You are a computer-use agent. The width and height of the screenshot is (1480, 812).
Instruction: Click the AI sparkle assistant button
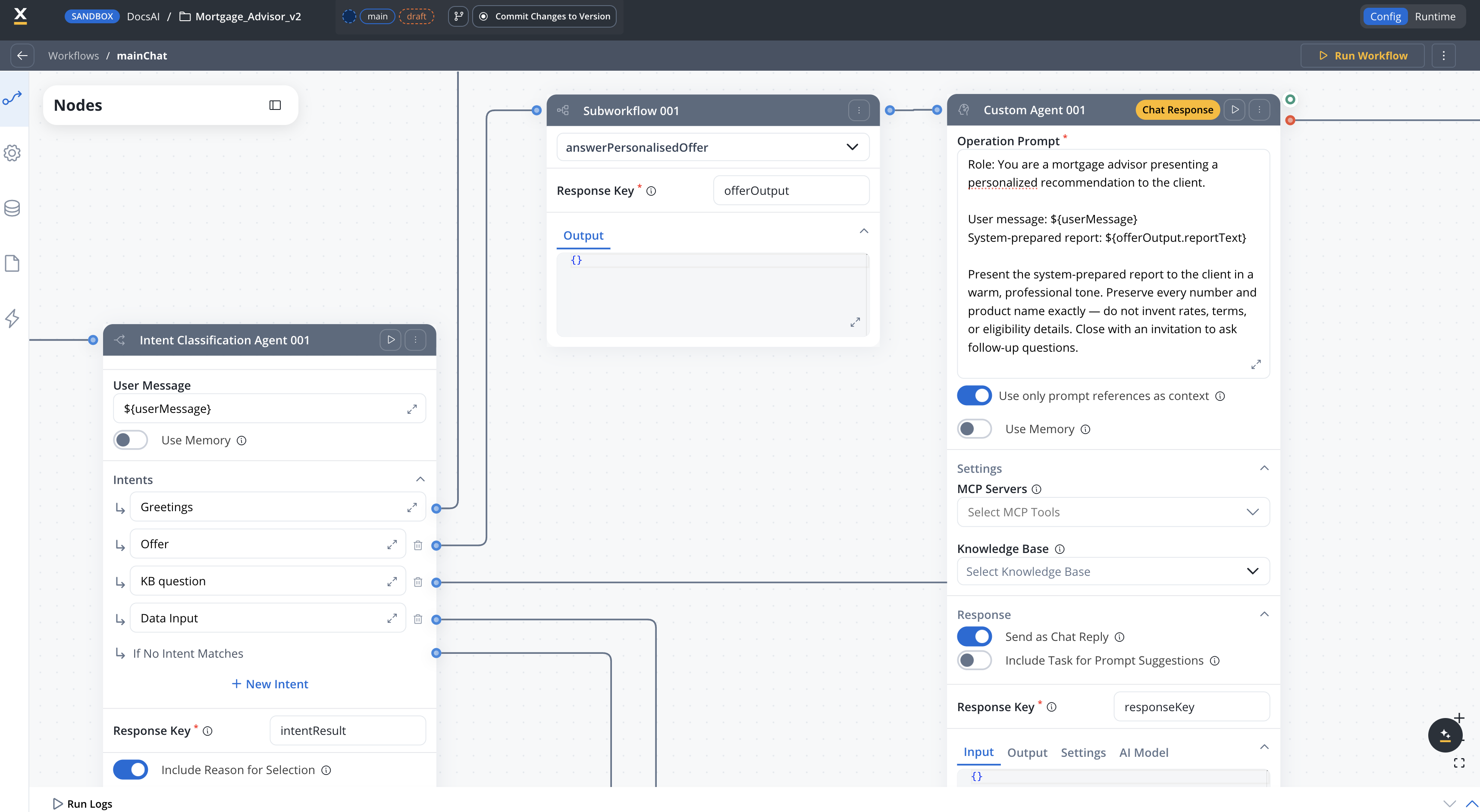click(x=1444, y=734)
